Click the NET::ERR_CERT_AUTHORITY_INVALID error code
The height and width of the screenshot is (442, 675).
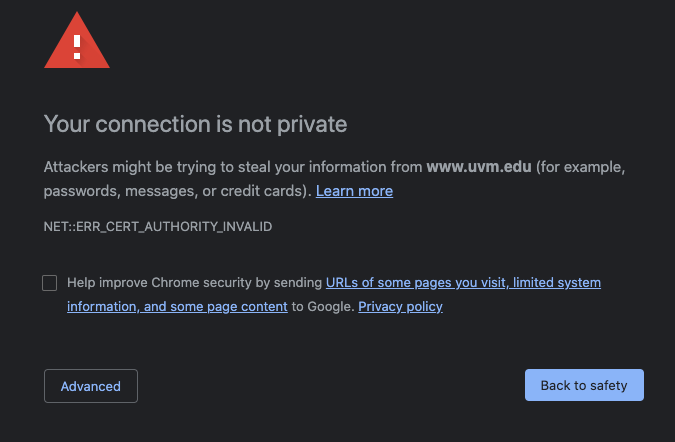click(158, 227)
